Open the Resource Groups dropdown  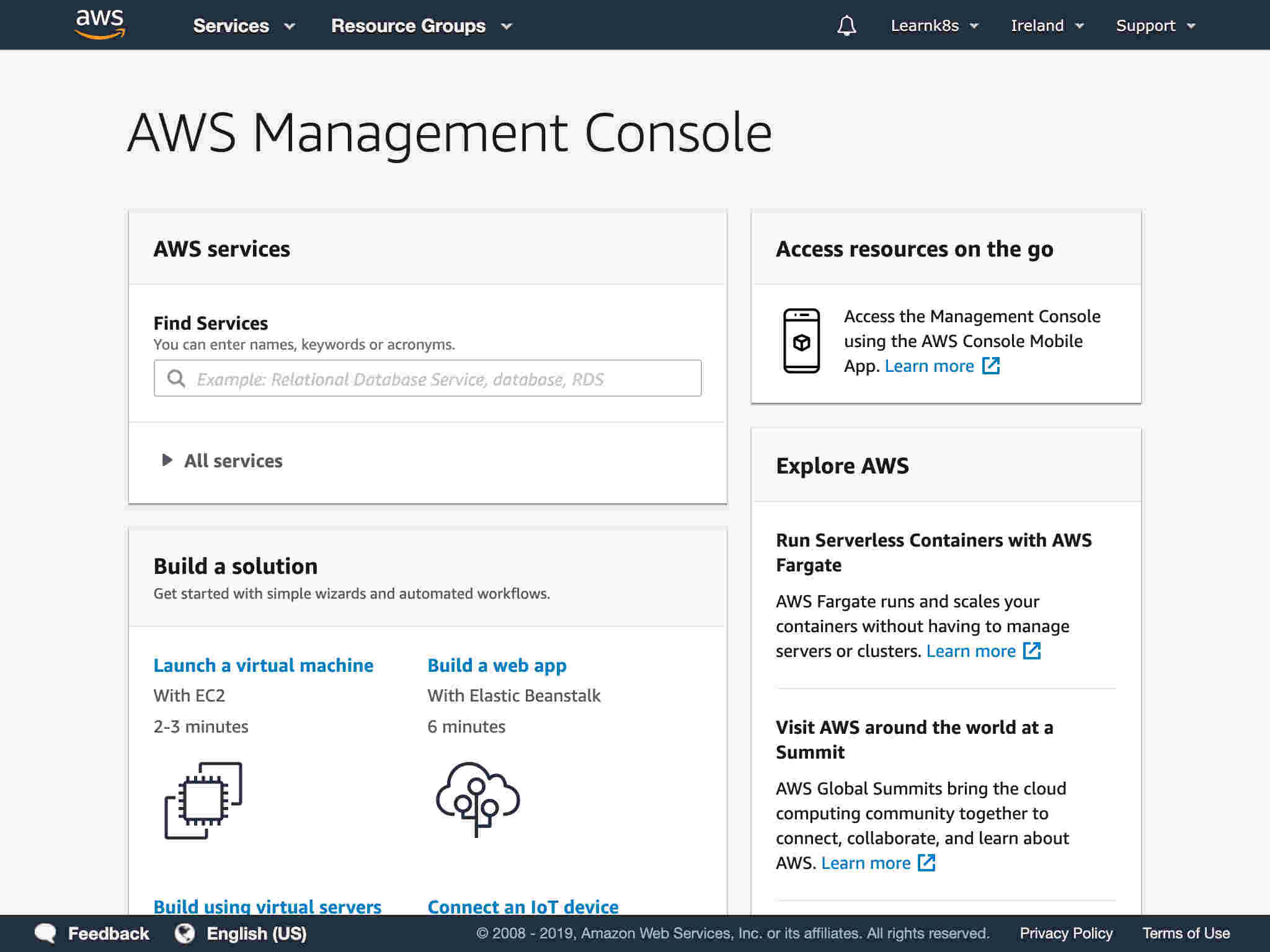pyautogui.click(x=422, y=25)
